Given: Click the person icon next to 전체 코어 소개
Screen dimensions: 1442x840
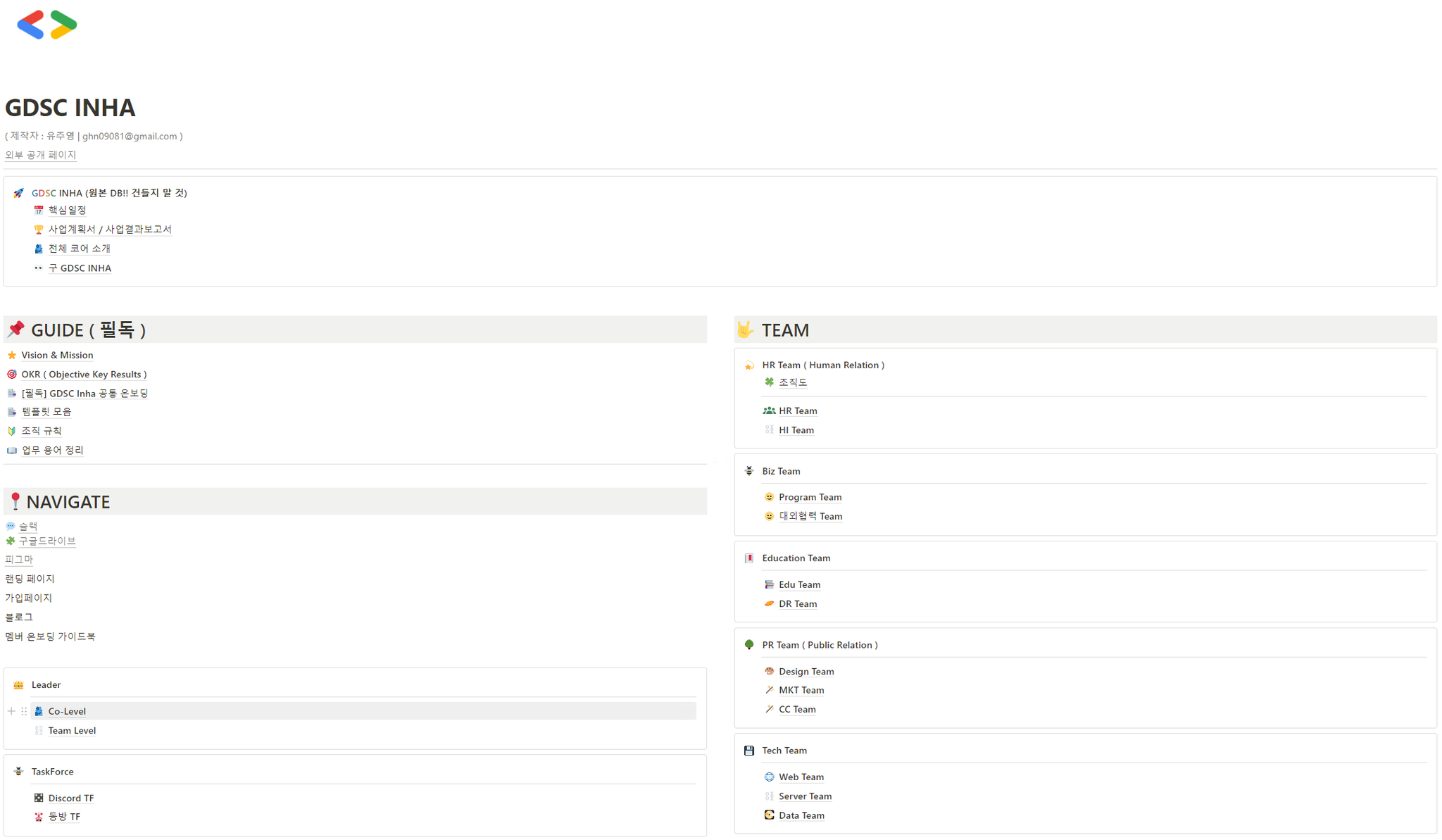Looking at the screenshot, I should (39, 249).
